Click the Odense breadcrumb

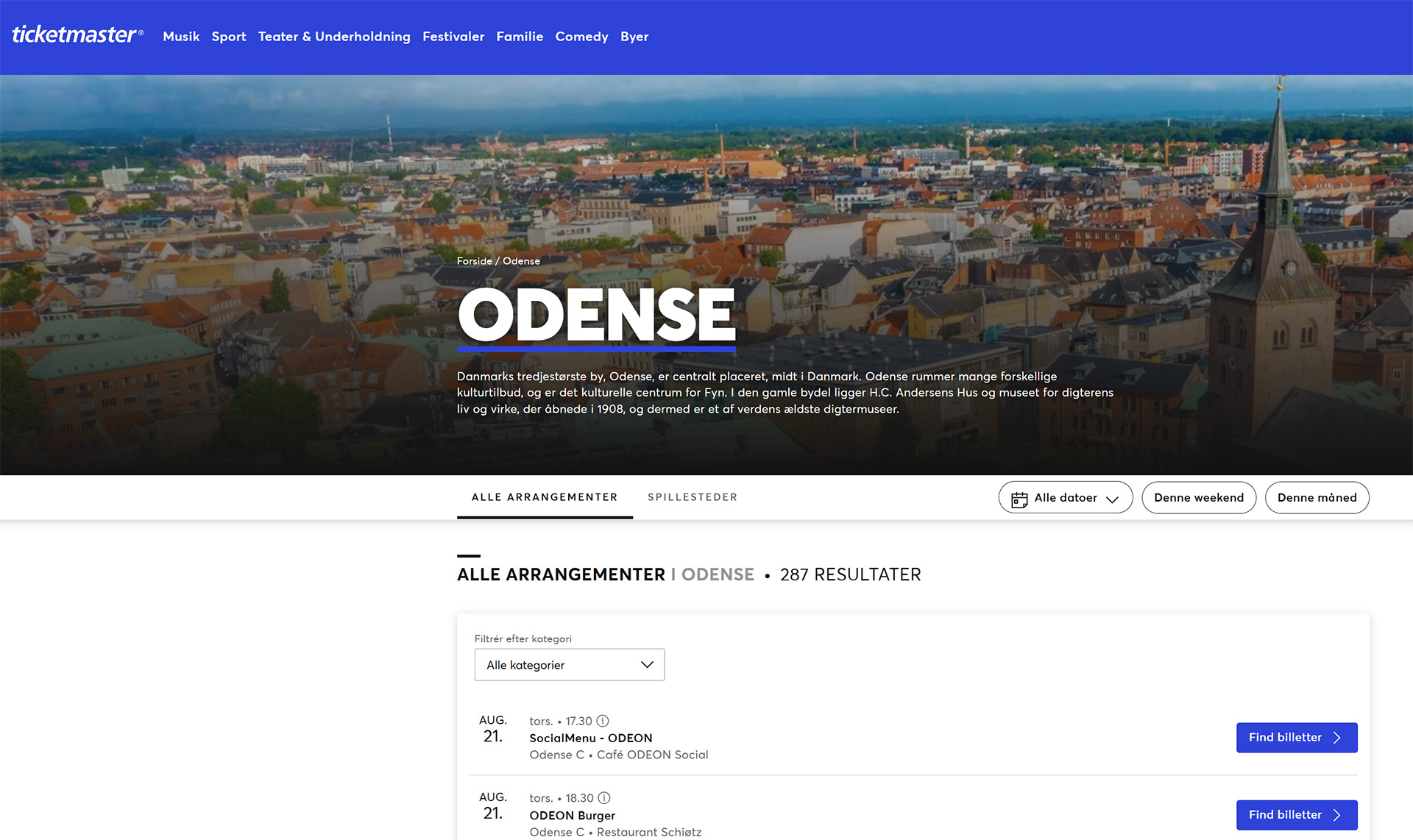click(521, 261)
